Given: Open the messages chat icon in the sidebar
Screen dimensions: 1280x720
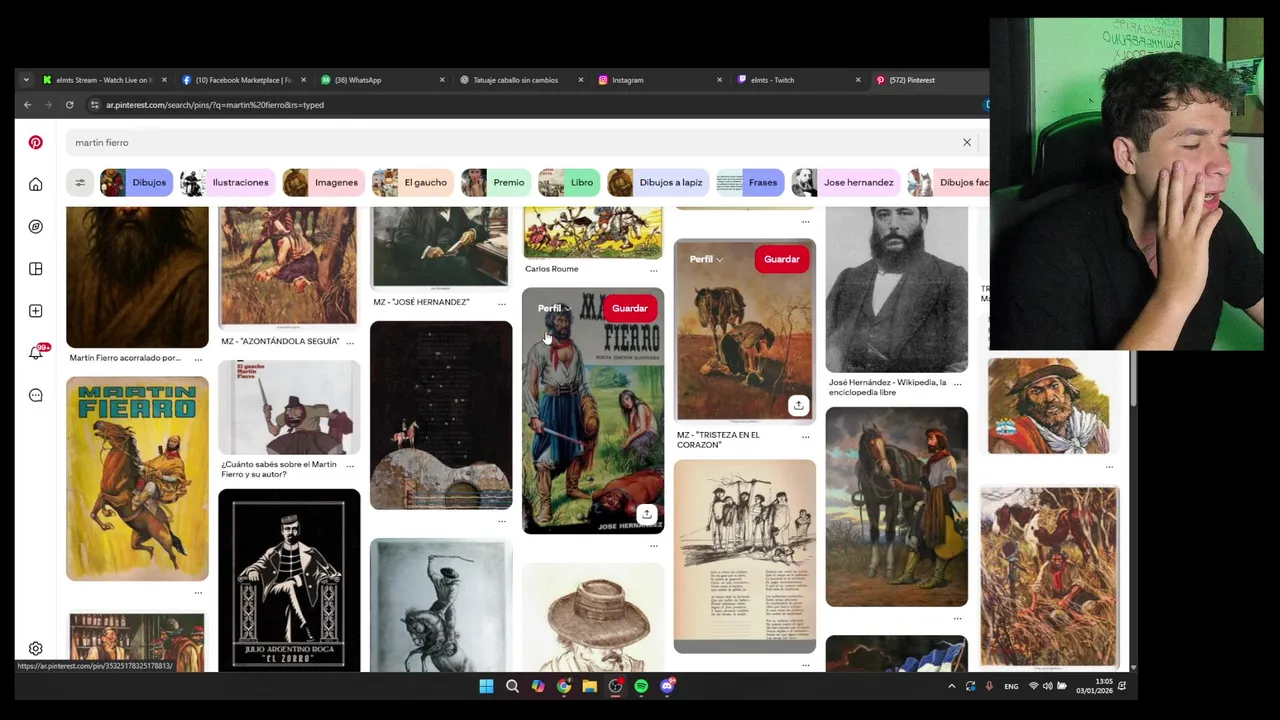Looking at the screenshot, I should pyautogui.click(x=35, y=395).
